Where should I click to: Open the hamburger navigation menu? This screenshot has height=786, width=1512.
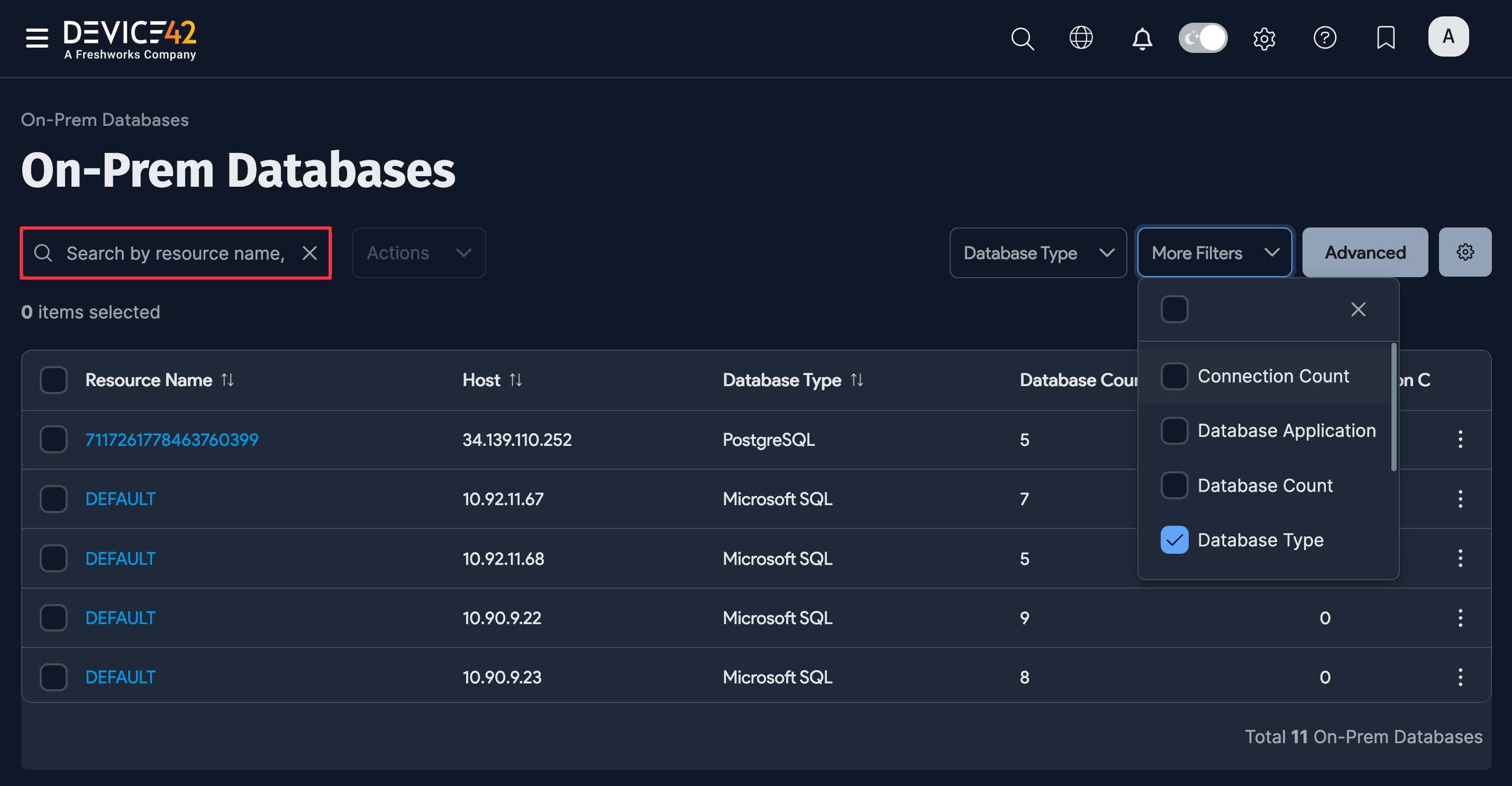coord(36,37)
